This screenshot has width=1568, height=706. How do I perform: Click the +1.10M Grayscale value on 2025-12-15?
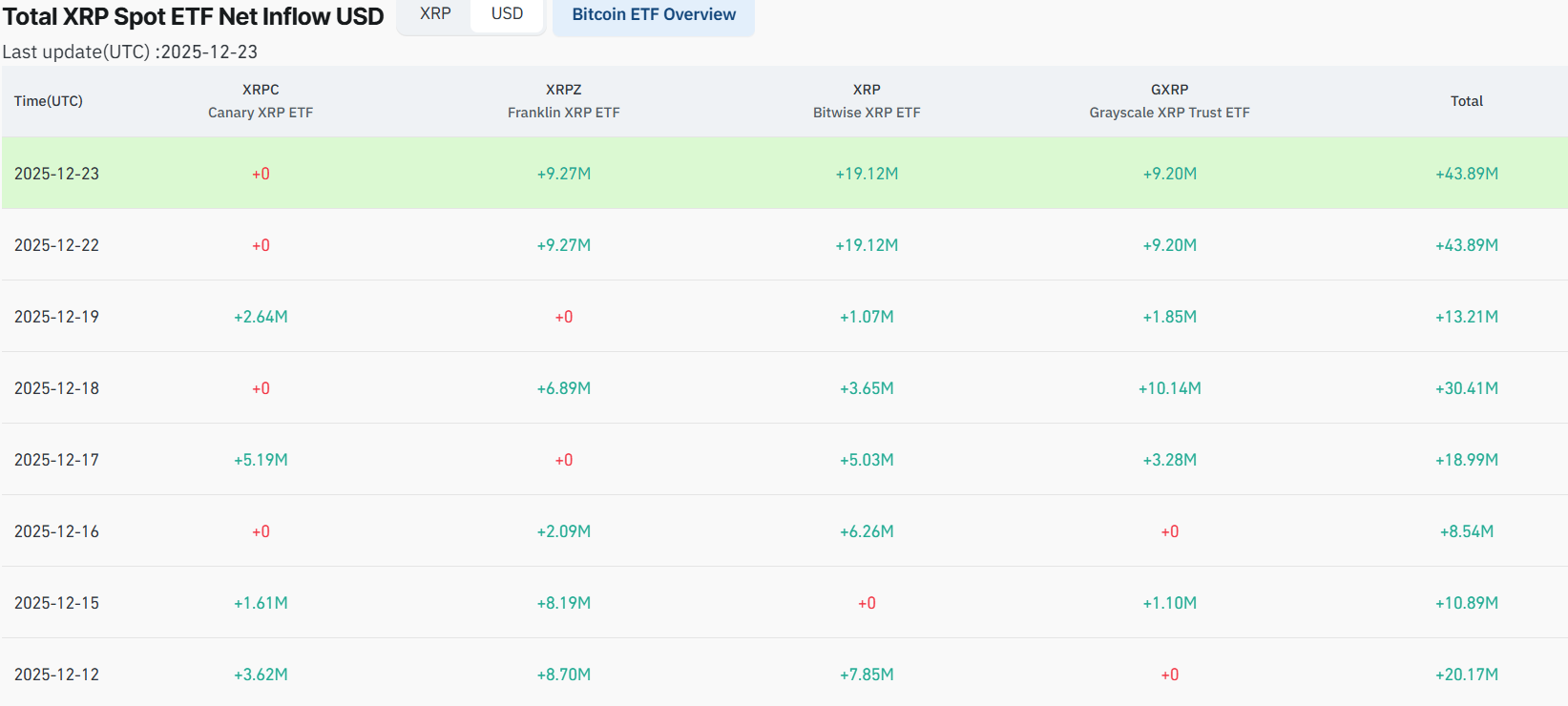[1170, 603]
